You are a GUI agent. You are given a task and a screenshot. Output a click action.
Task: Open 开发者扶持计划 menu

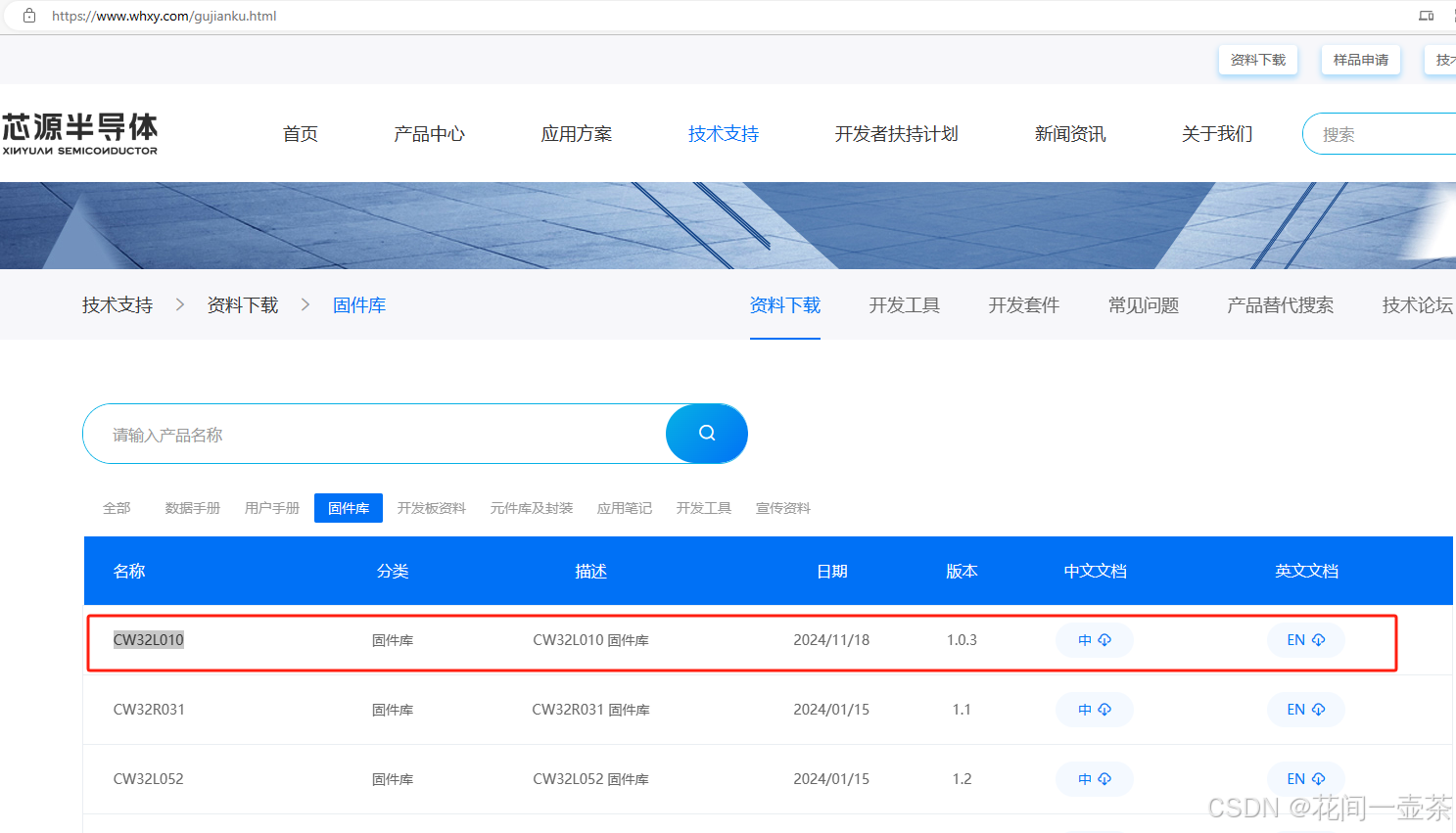[x=897, y=134]
